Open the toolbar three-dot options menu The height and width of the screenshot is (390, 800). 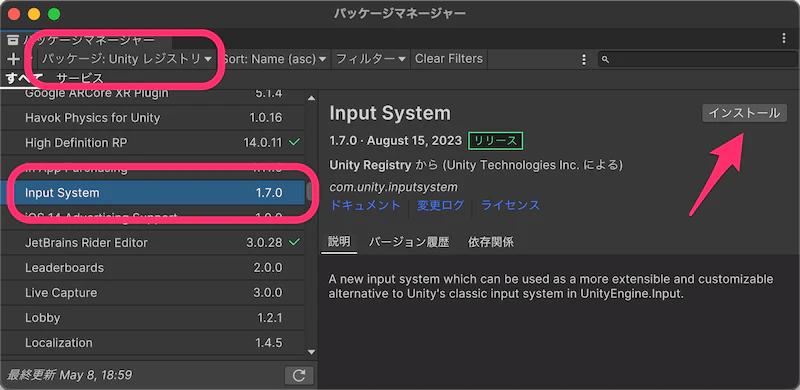point(584,59)
